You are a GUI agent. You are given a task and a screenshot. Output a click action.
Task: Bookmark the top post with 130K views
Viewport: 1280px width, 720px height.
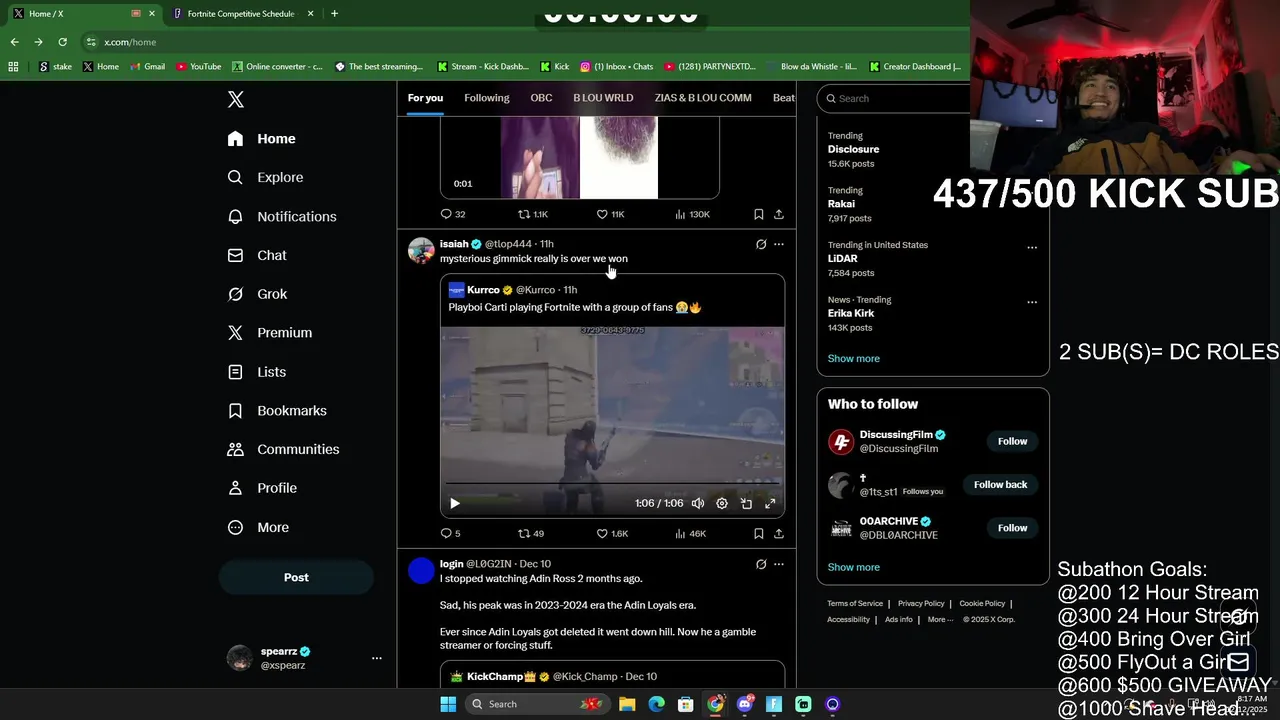pos(759,214)
